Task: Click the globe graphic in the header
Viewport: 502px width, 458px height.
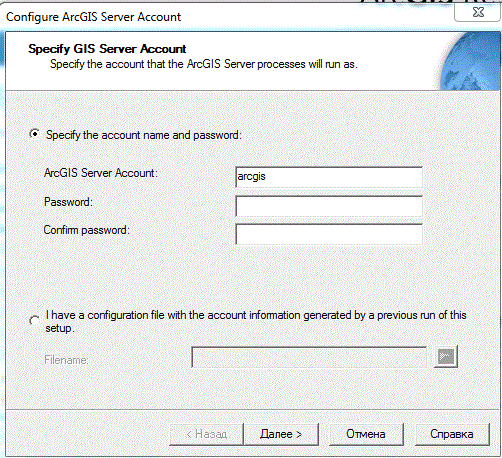Action: pos(471,61)
